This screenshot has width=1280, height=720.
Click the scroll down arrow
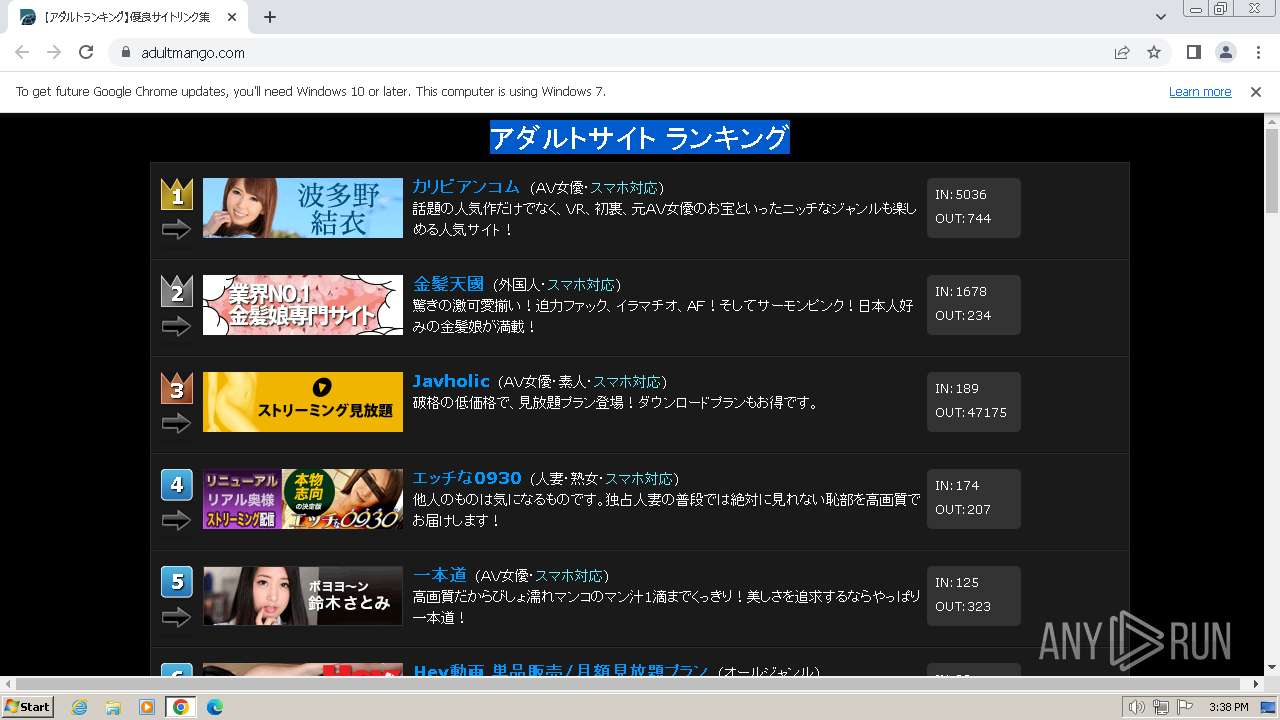[1271, 667]
